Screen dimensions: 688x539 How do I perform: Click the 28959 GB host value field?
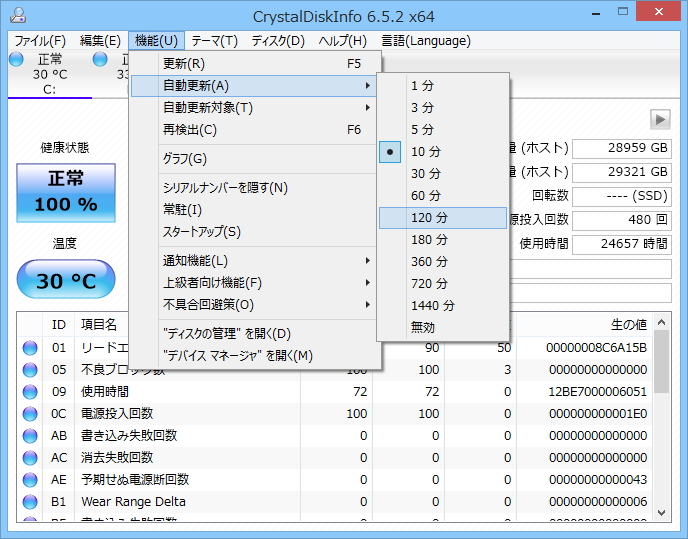[x=622, y=148]
